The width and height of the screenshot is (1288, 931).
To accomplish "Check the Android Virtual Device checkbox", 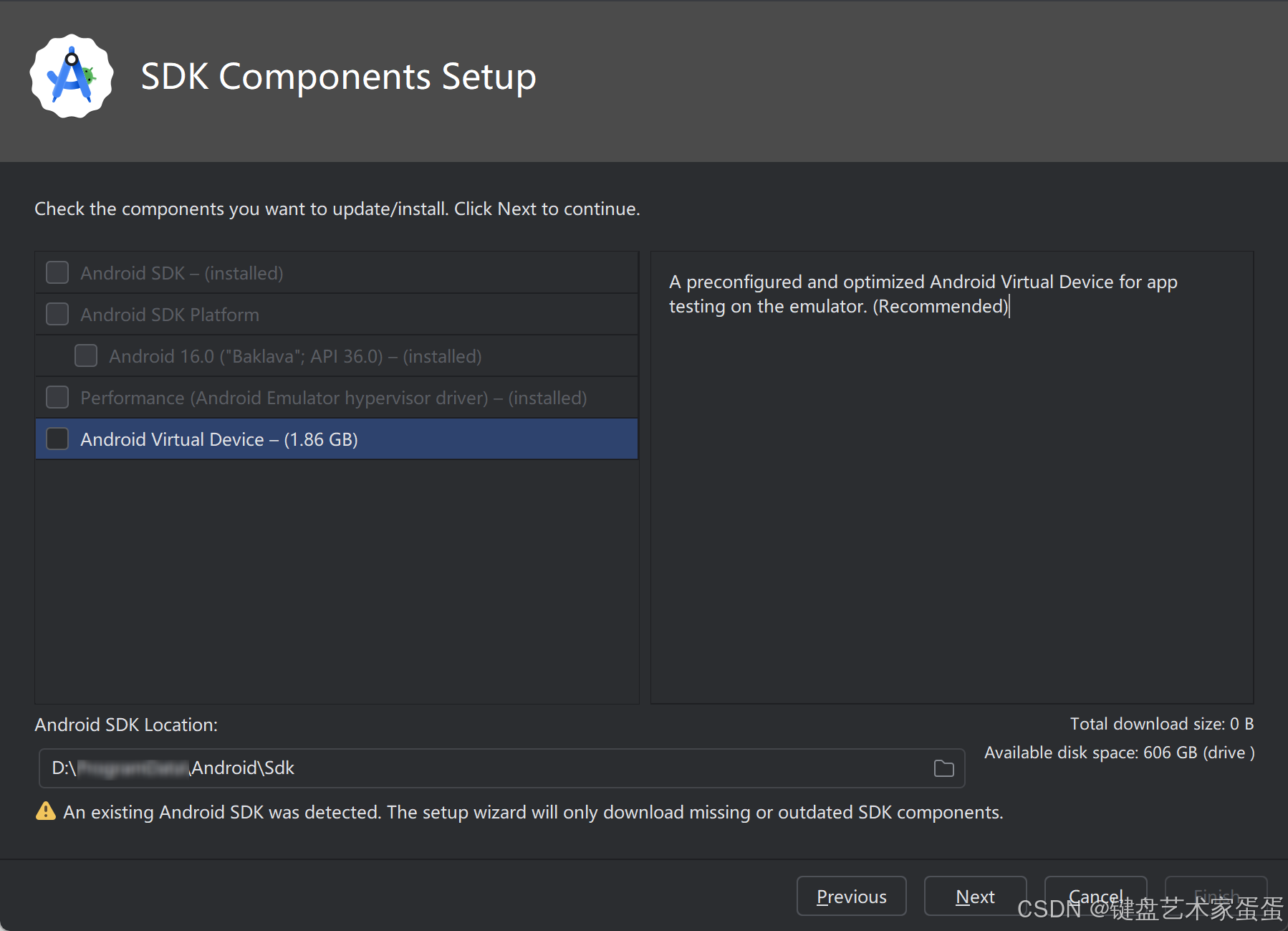I will coord(57,439).
